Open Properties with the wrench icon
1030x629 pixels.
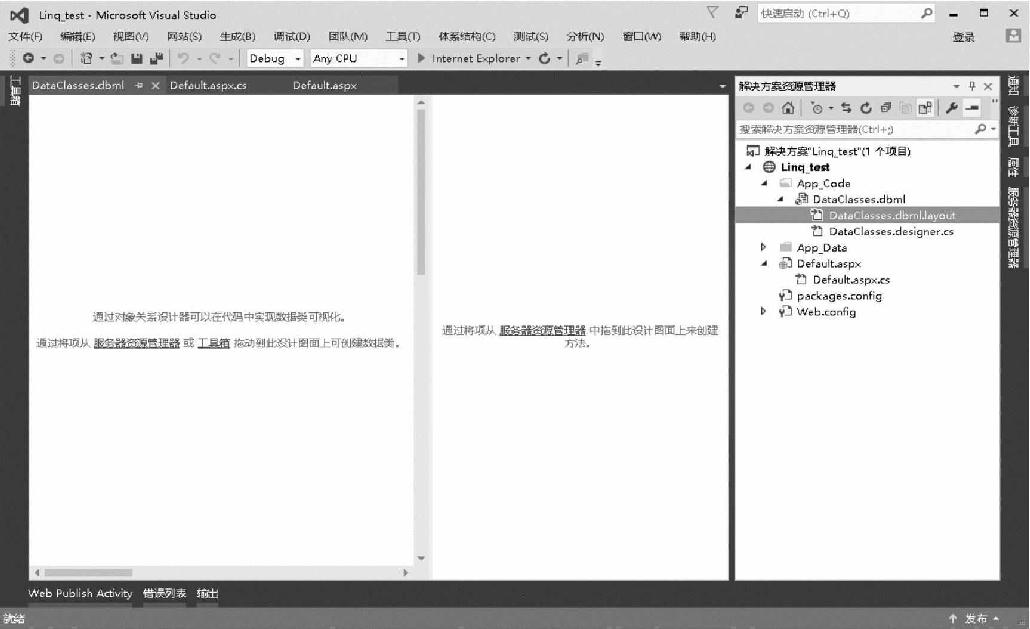[x=951, y=108]
